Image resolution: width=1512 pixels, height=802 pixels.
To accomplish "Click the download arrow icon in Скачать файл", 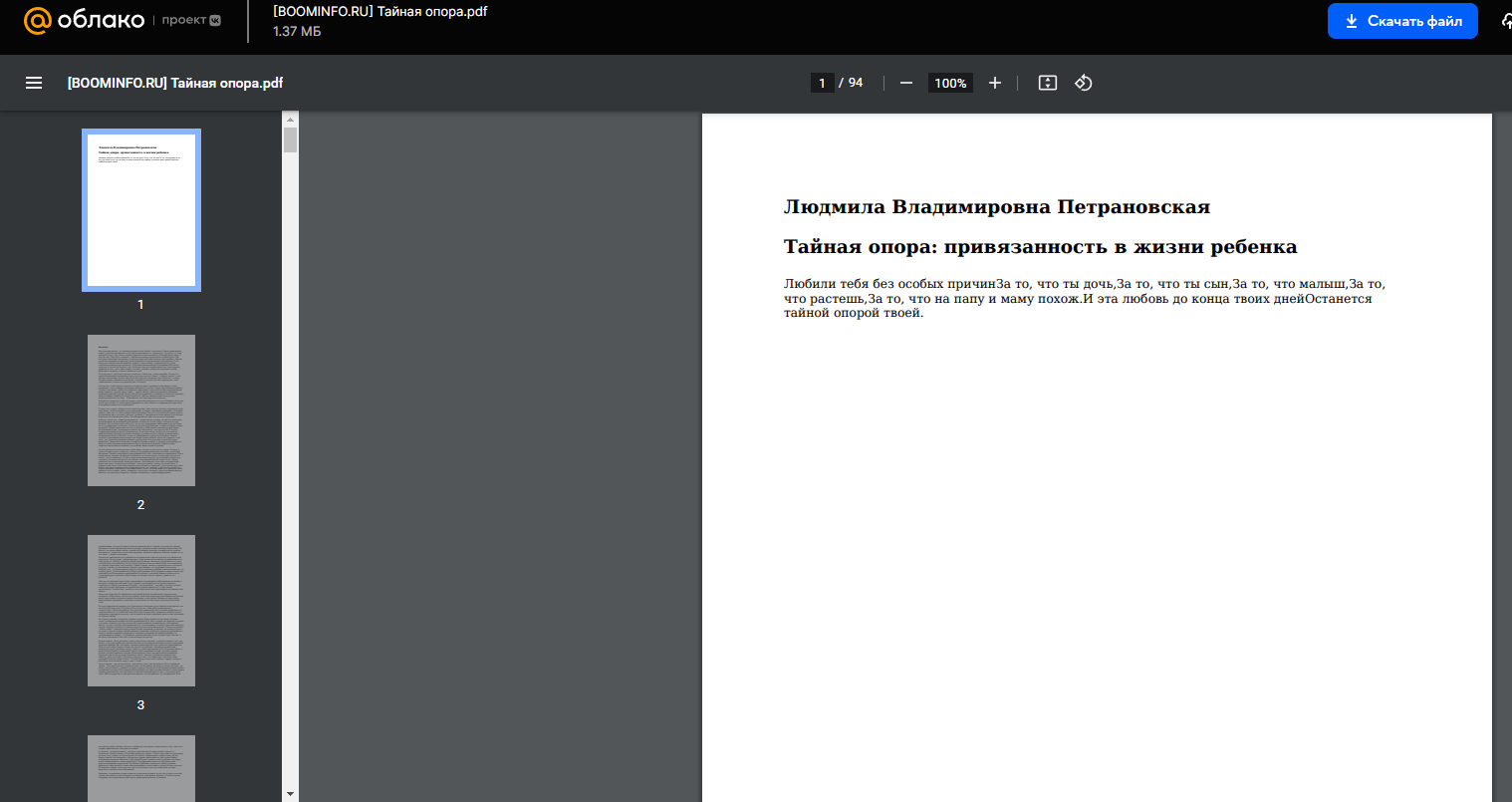I will 1352,21.
